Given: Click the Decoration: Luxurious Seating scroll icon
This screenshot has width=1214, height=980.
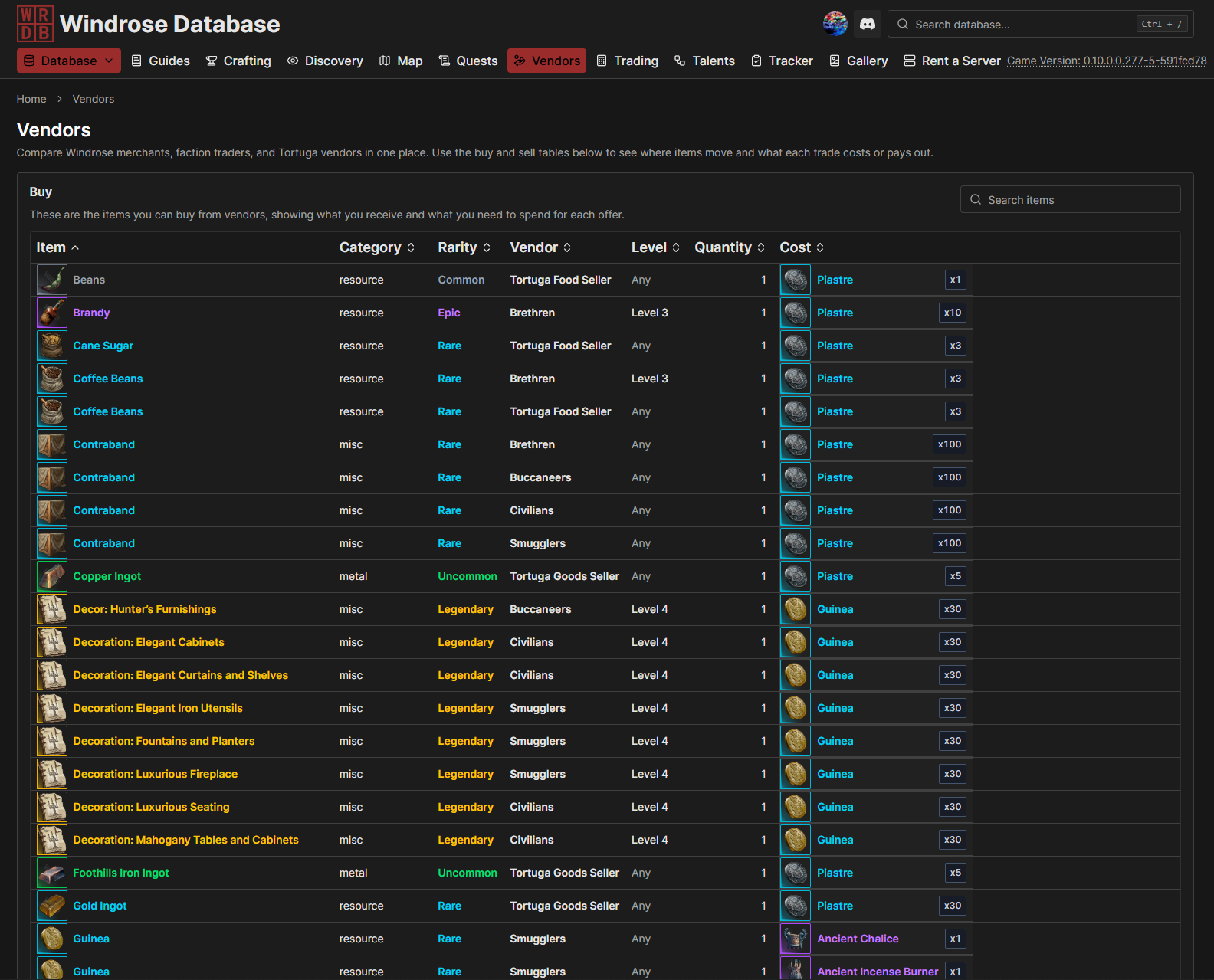Looking at the screenshot, I should [x=52, y=807].
